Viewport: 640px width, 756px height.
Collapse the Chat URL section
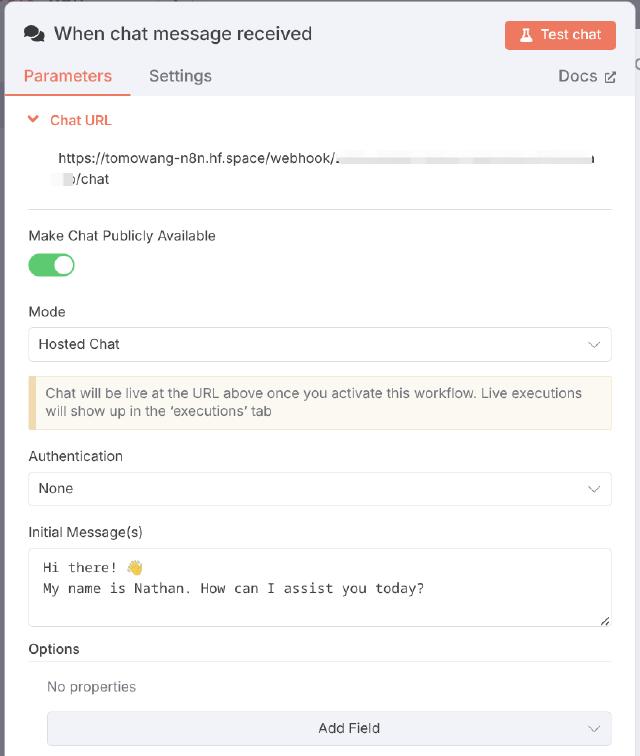(x=34, y=120)
